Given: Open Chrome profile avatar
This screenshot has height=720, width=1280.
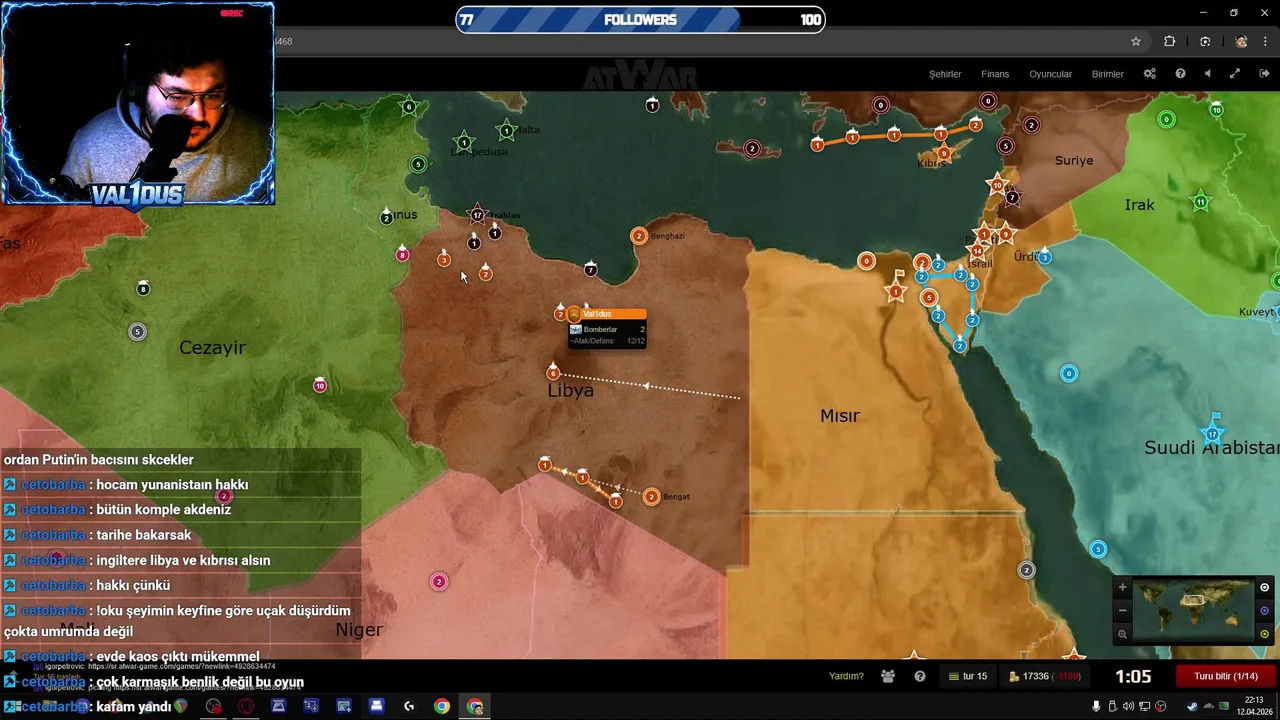Looking at the screenshot, I should [x=1241, y=41].
